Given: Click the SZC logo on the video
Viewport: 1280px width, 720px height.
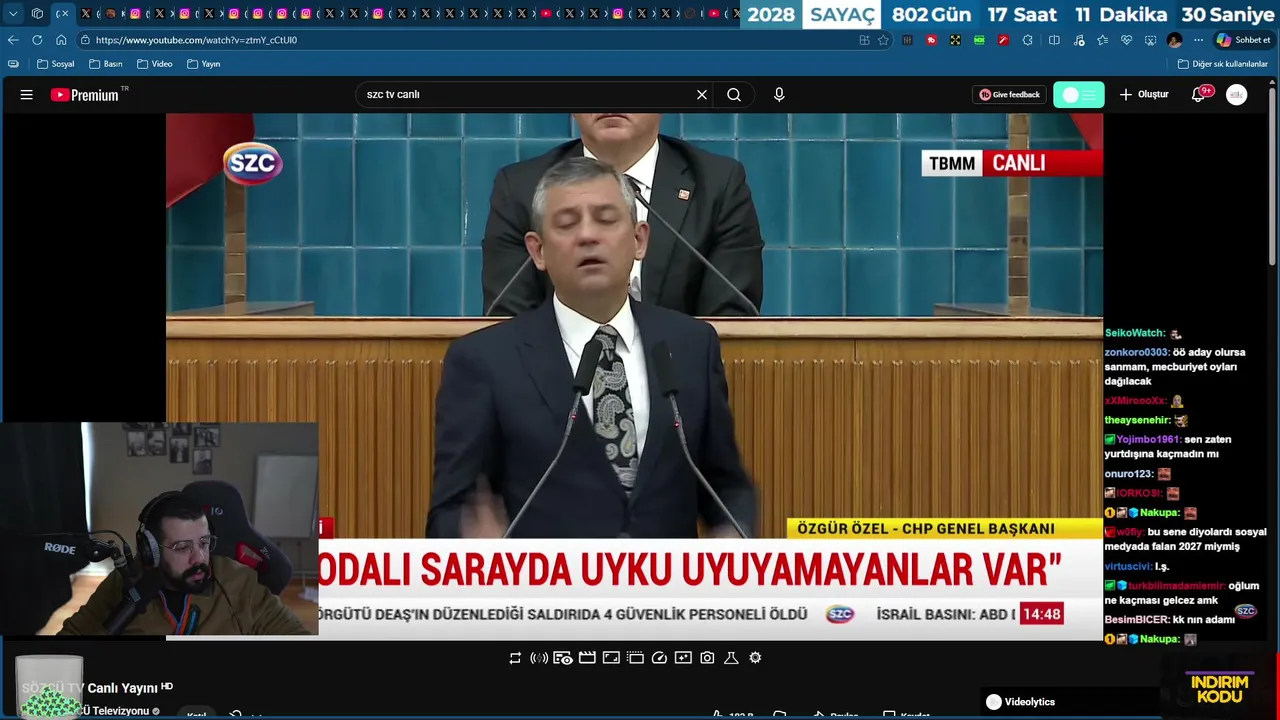Looking at the screenshot, I should pos(252,163).
